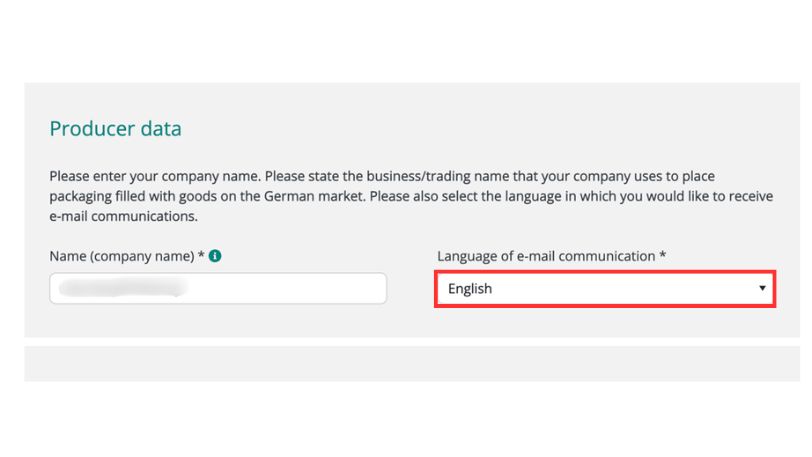This screenshot has height=457, width=812.
Task: Select the "English" value shown in language box
Action: (470, 289)
